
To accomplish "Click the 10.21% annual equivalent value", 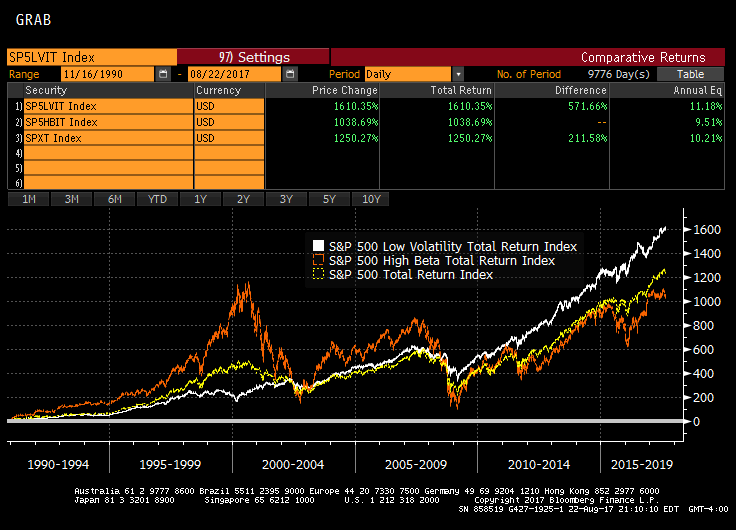I will coord(706,138).
